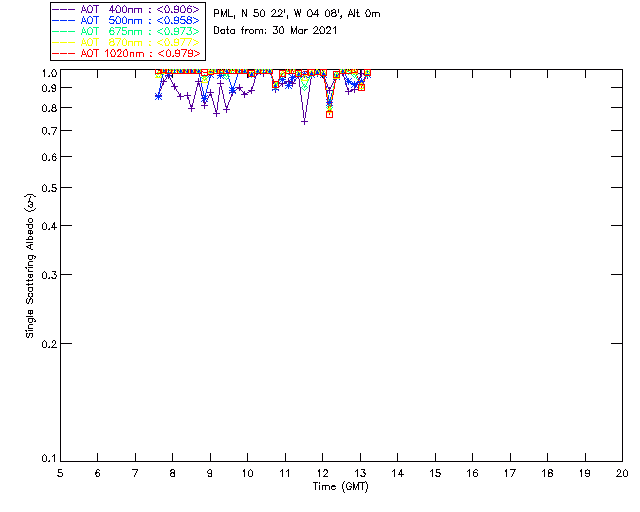Click the lowest purple 400nm data point

pyautogui.click(x=304, y=122)
